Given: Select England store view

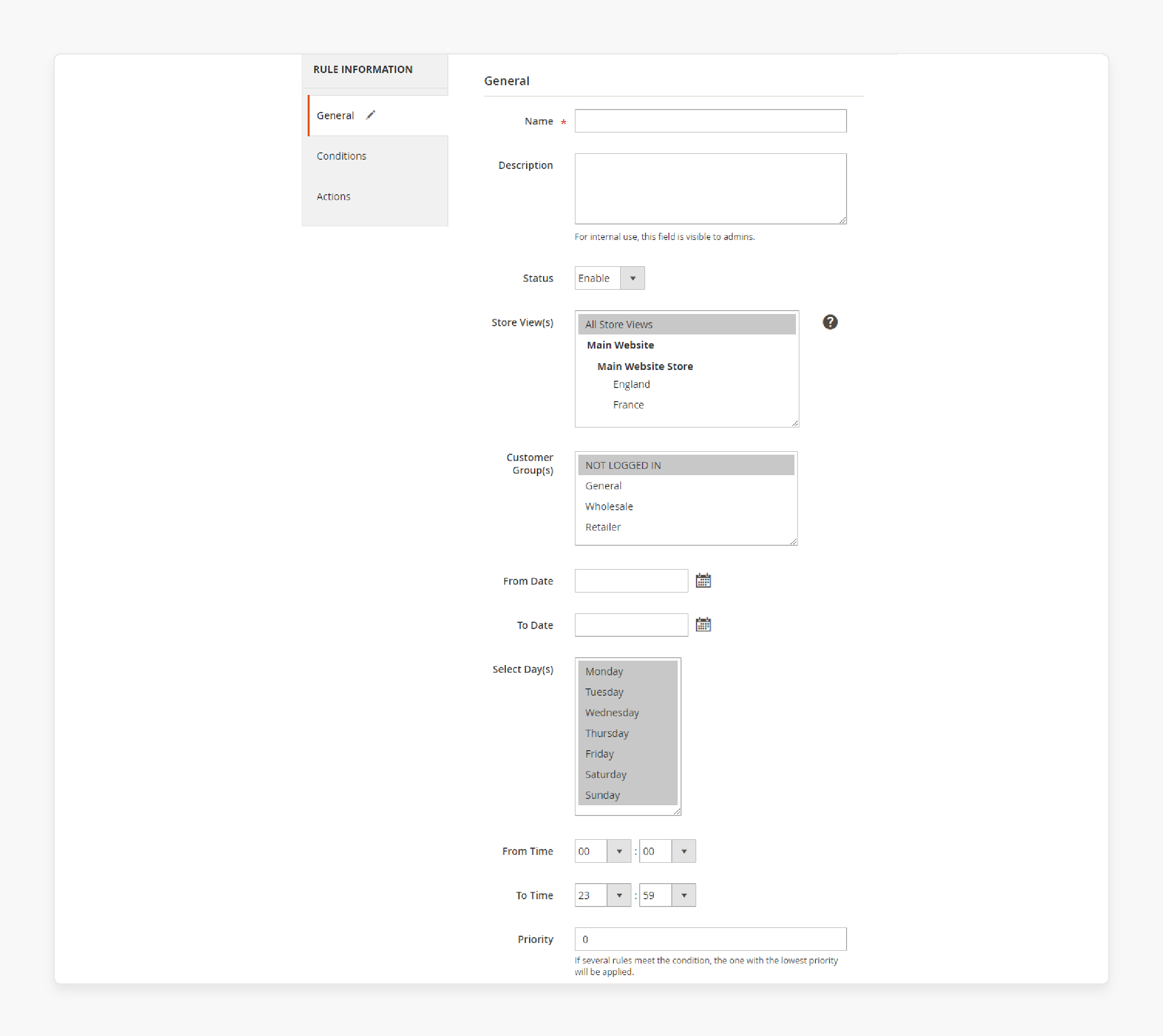Looking at the screenshot, I should 686,384.
